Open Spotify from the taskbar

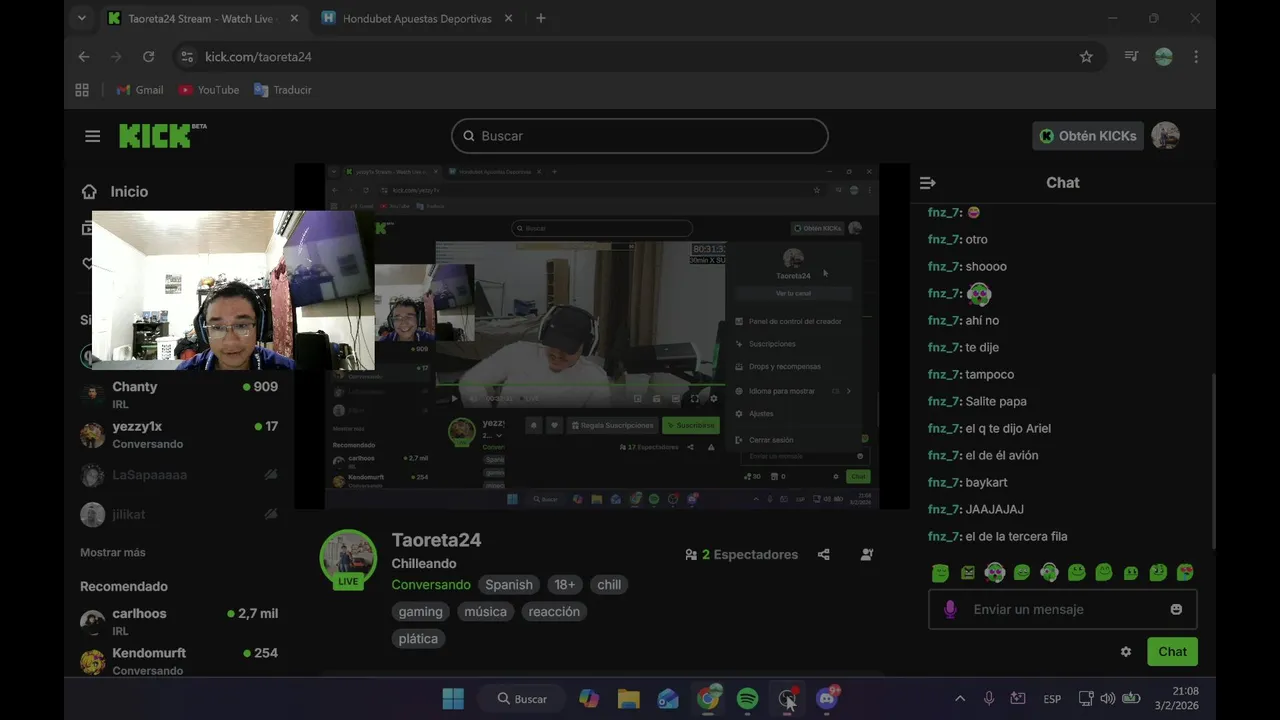pos(747,699)
